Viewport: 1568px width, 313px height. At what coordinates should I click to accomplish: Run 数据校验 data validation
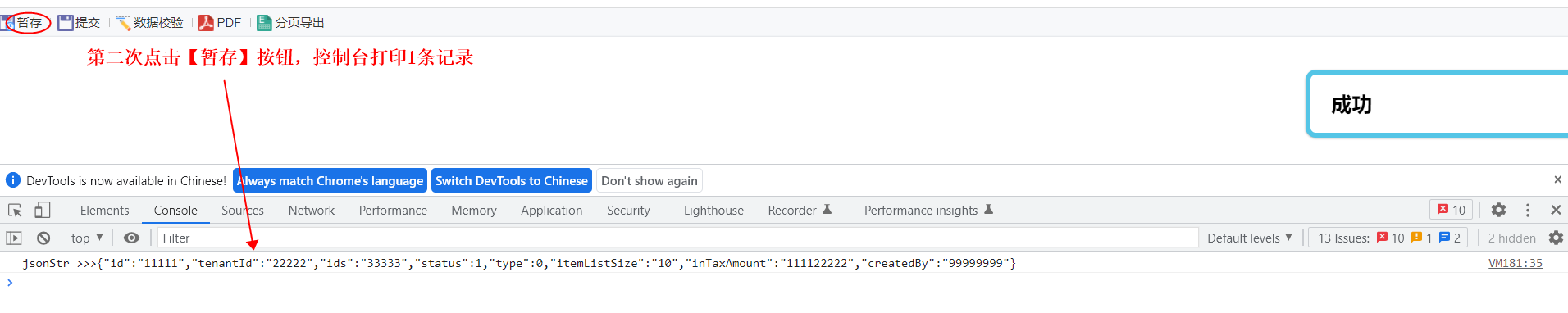point(149,22)
